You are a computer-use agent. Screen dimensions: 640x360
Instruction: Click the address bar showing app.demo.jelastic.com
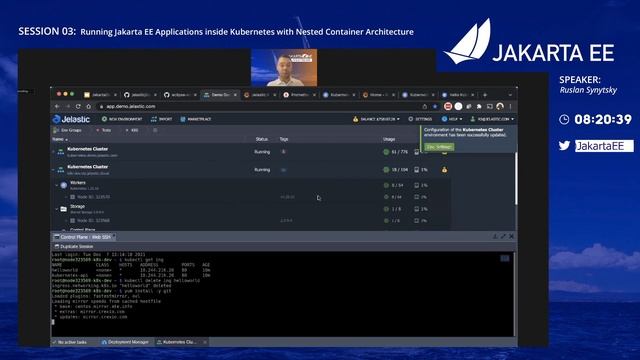pyautogui.click(x=261, y=107)
